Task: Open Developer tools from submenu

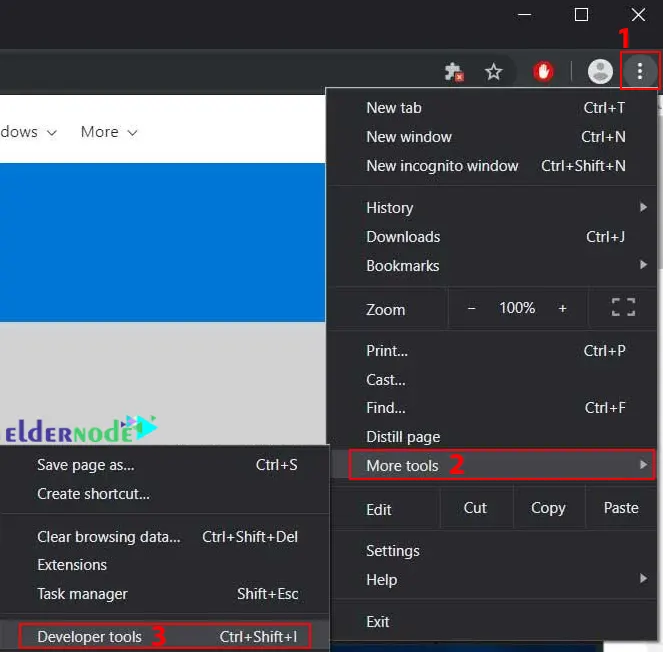Action: [165, 636]
